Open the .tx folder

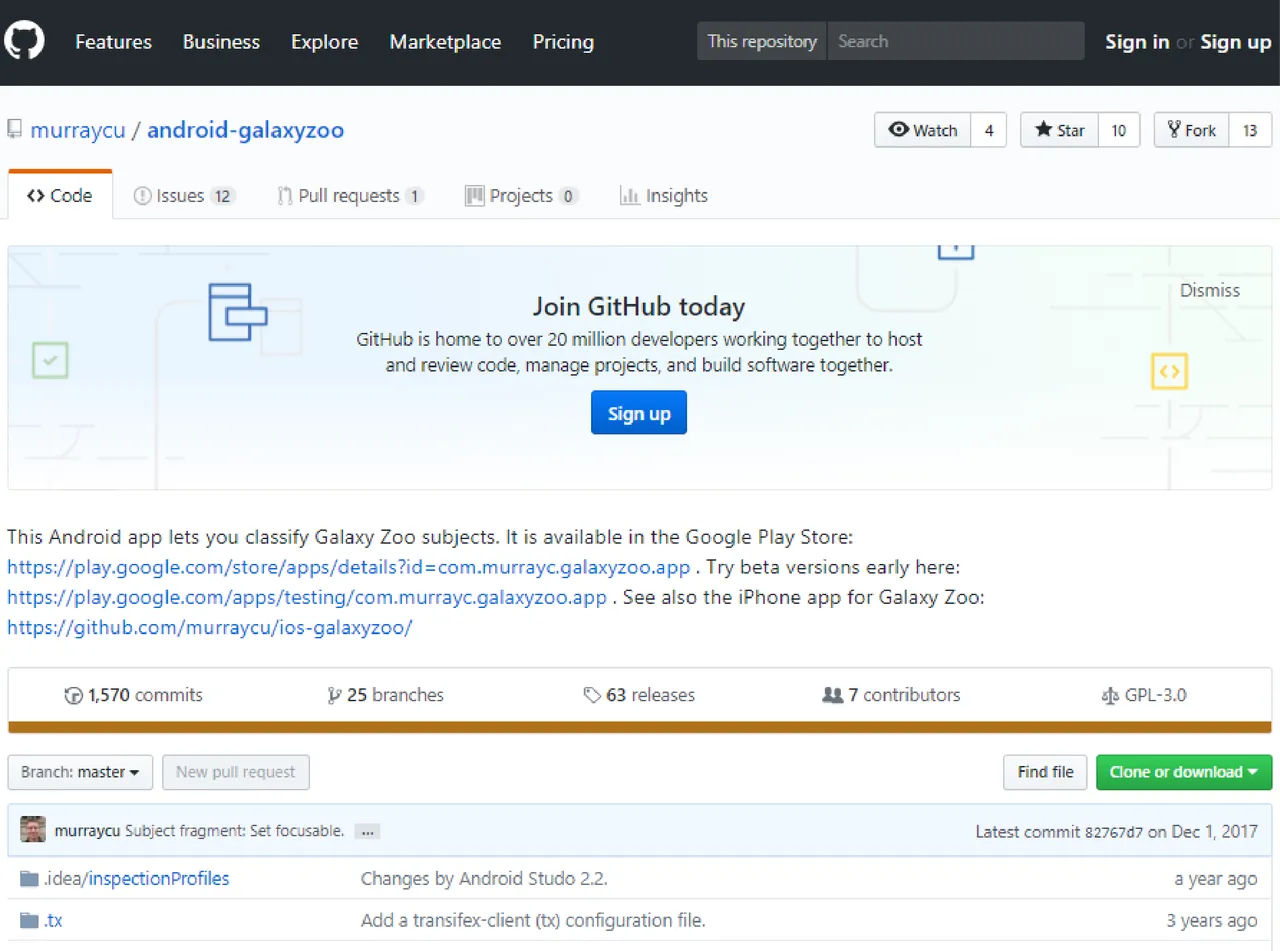click(x=53, y=920)
